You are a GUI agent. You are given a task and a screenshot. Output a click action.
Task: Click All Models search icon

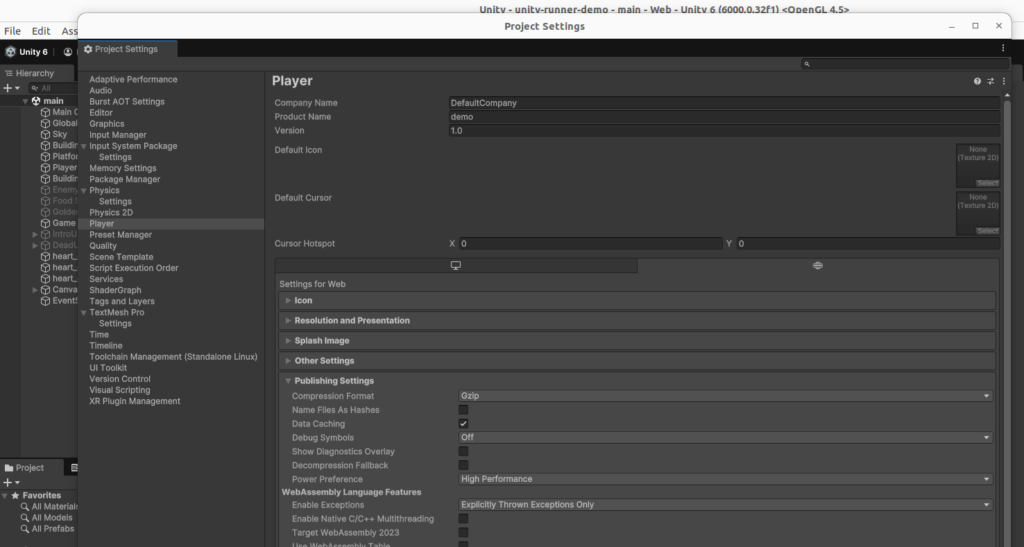(x=25, y=518)
